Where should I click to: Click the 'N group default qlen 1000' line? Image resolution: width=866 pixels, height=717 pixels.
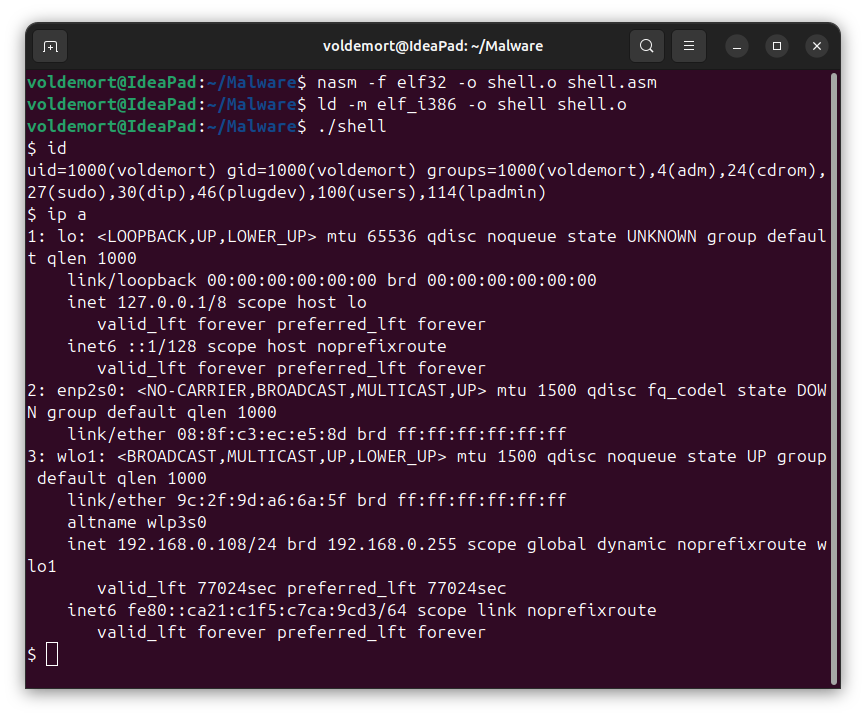point(152,413)
